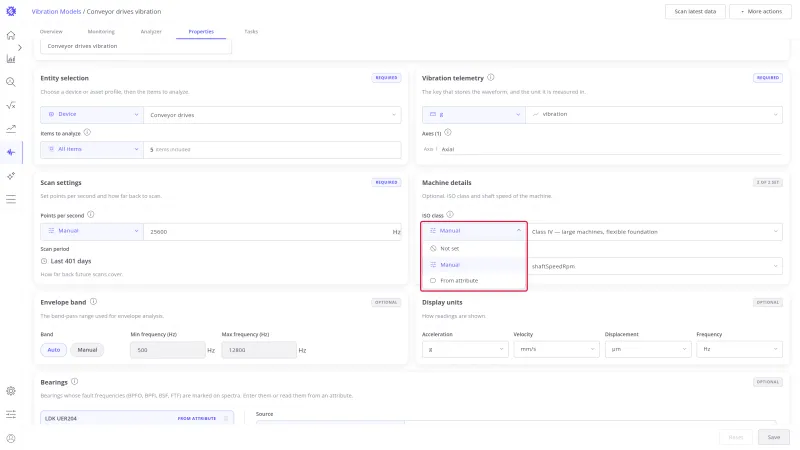Open the square-root formula sidebar icon
800x450 pixels.
point(11,106)
